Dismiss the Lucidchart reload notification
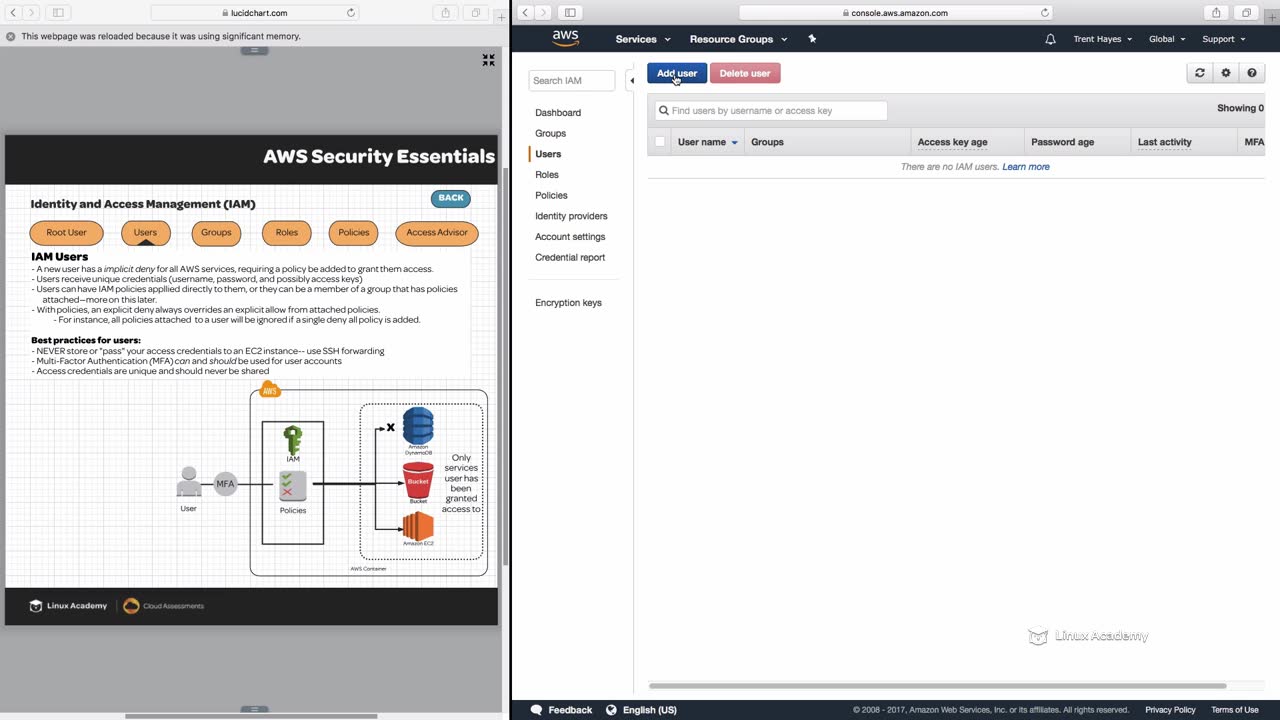The image size is (1280, 720). [11, 36]
